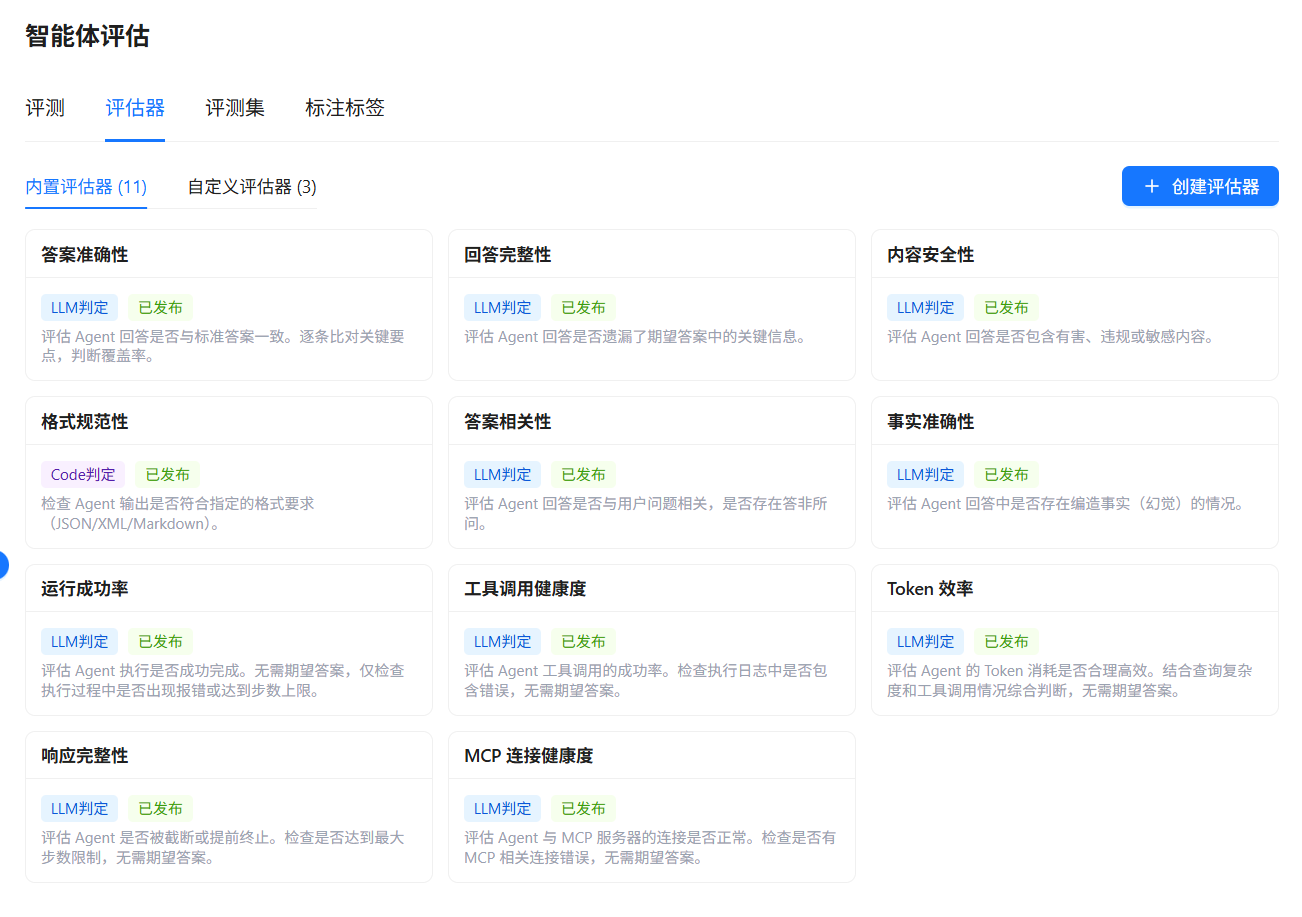
Task: Click the 创建评估器 button
Action: click(x=1200, y=186)
